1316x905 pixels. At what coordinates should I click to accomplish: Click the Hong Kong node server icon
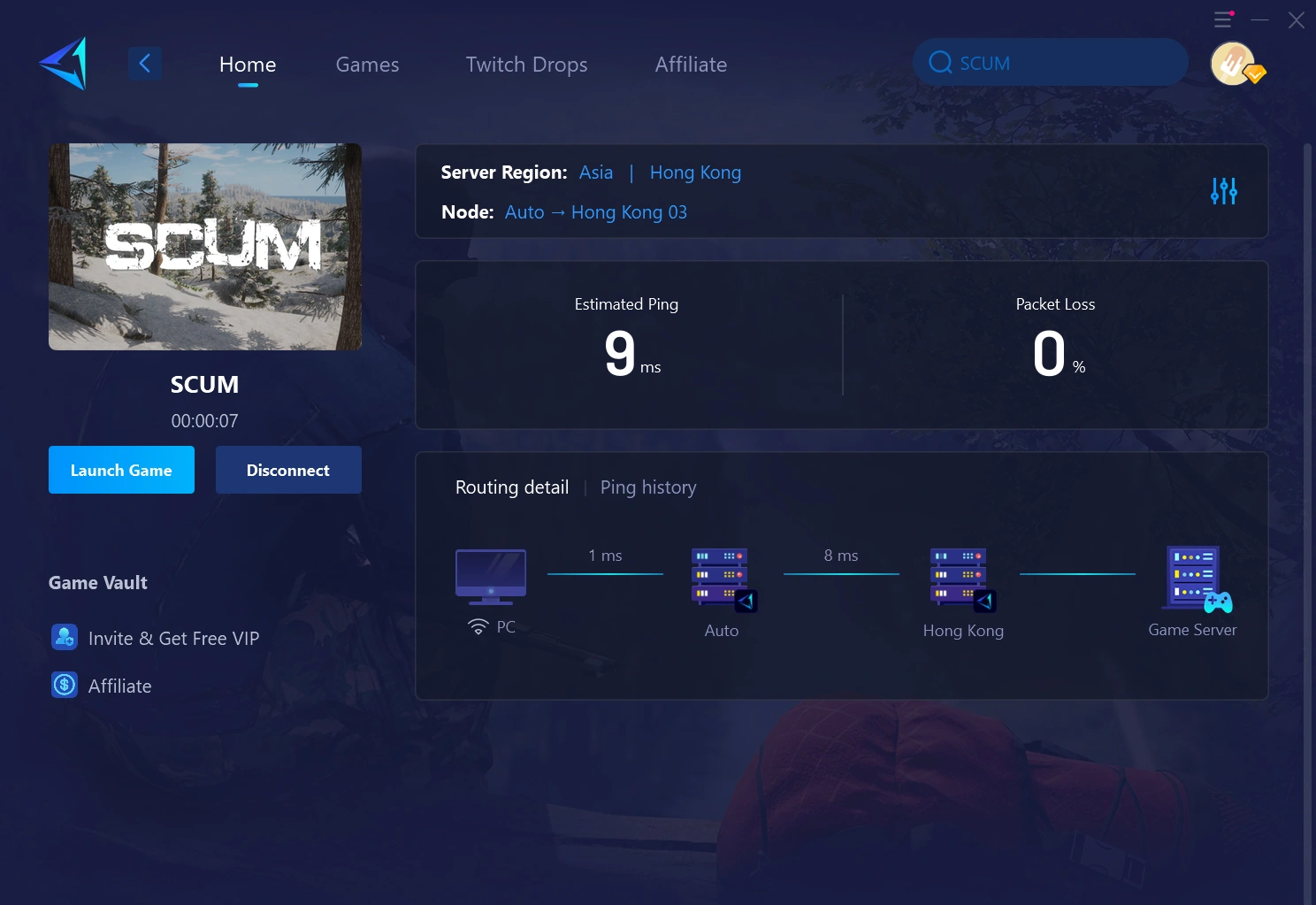pyautogui.click(x=961, y=579)
